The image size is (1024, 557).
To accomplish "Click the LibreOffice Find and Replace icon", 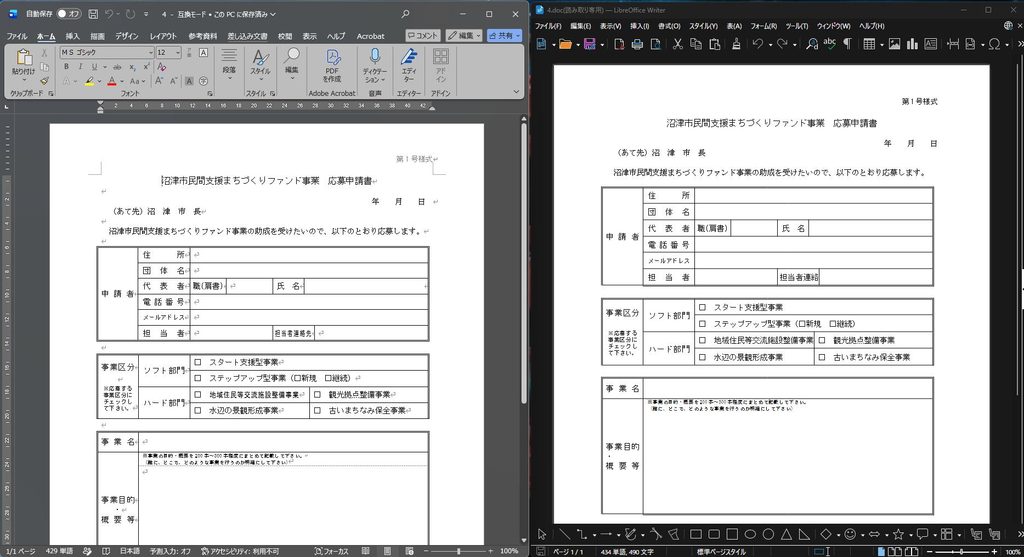I will tap(812, 44).
